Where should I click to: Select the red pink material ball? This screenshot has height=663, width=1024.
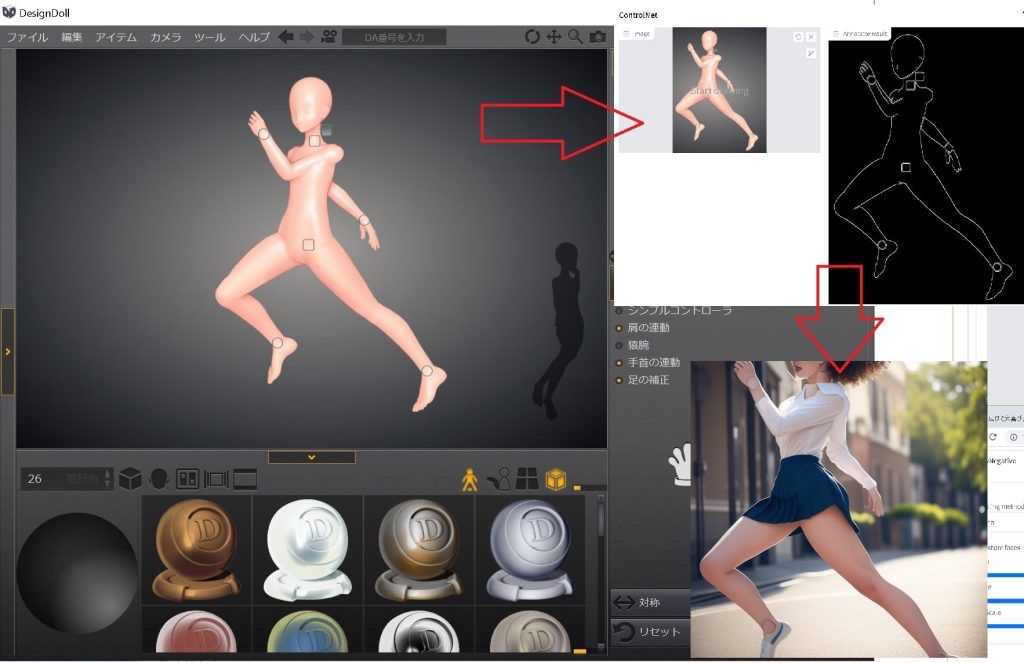197,630
